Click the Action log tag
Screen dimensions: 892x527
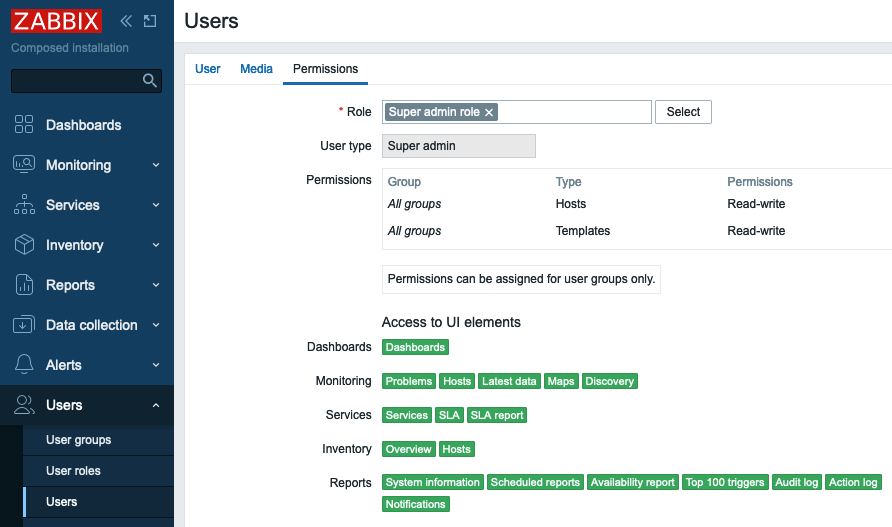tap(853, 483)
